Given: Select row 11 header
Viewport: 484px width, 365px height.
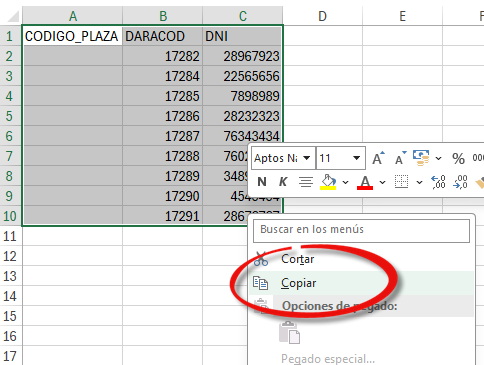Looking at the screenshot, I should point(10,236).
